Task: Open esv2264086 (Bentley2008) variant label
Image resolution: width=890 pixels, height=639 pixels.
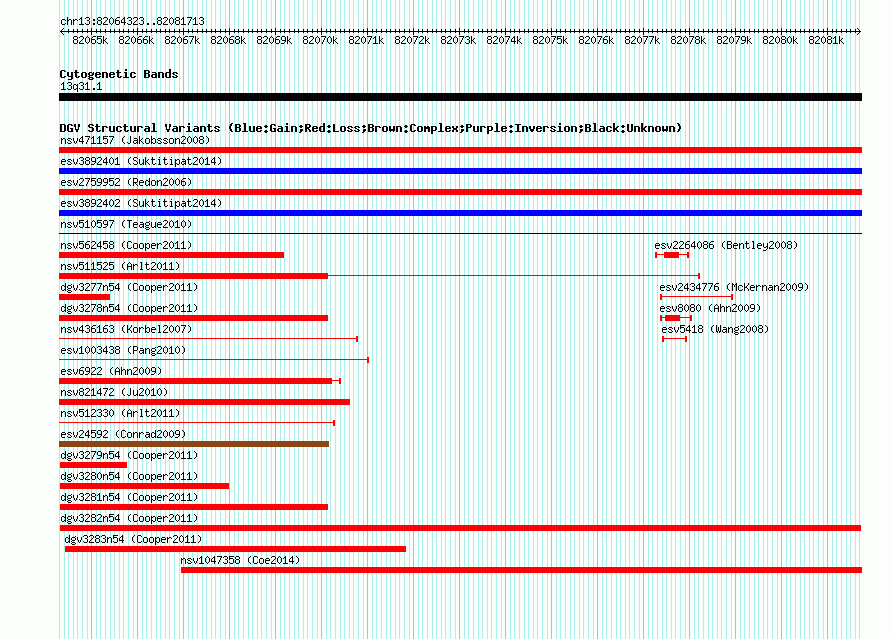Action: click(726, 245)
